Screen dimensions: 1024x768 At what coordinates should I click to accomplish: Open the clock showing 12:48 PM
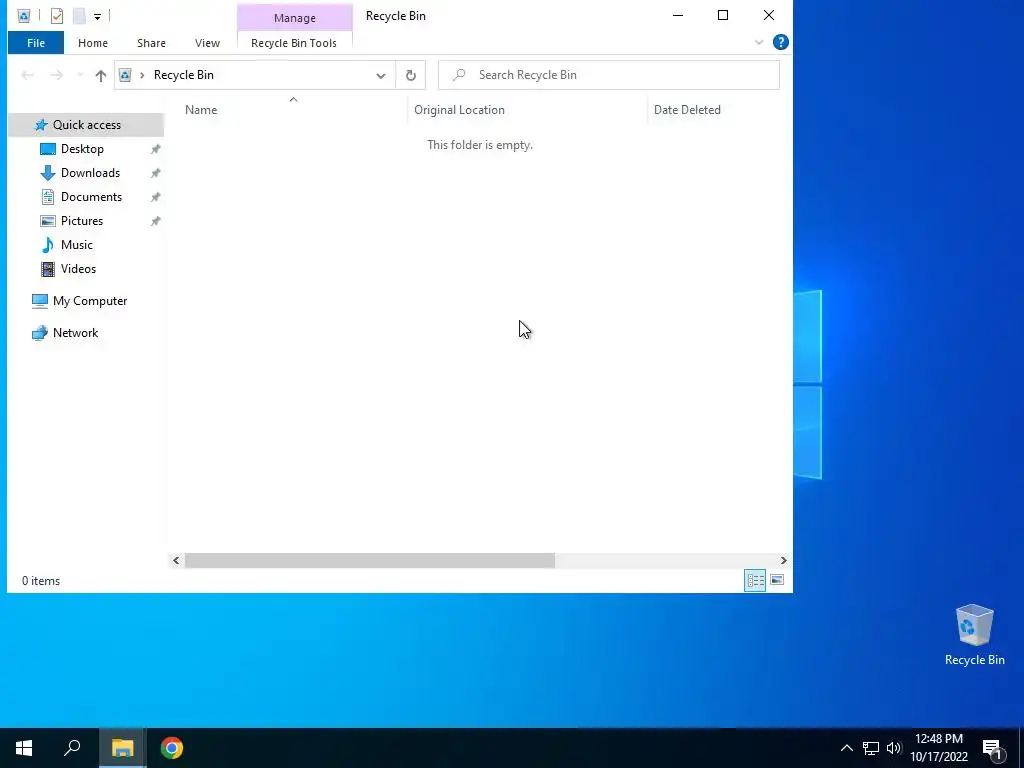[939, 748]
